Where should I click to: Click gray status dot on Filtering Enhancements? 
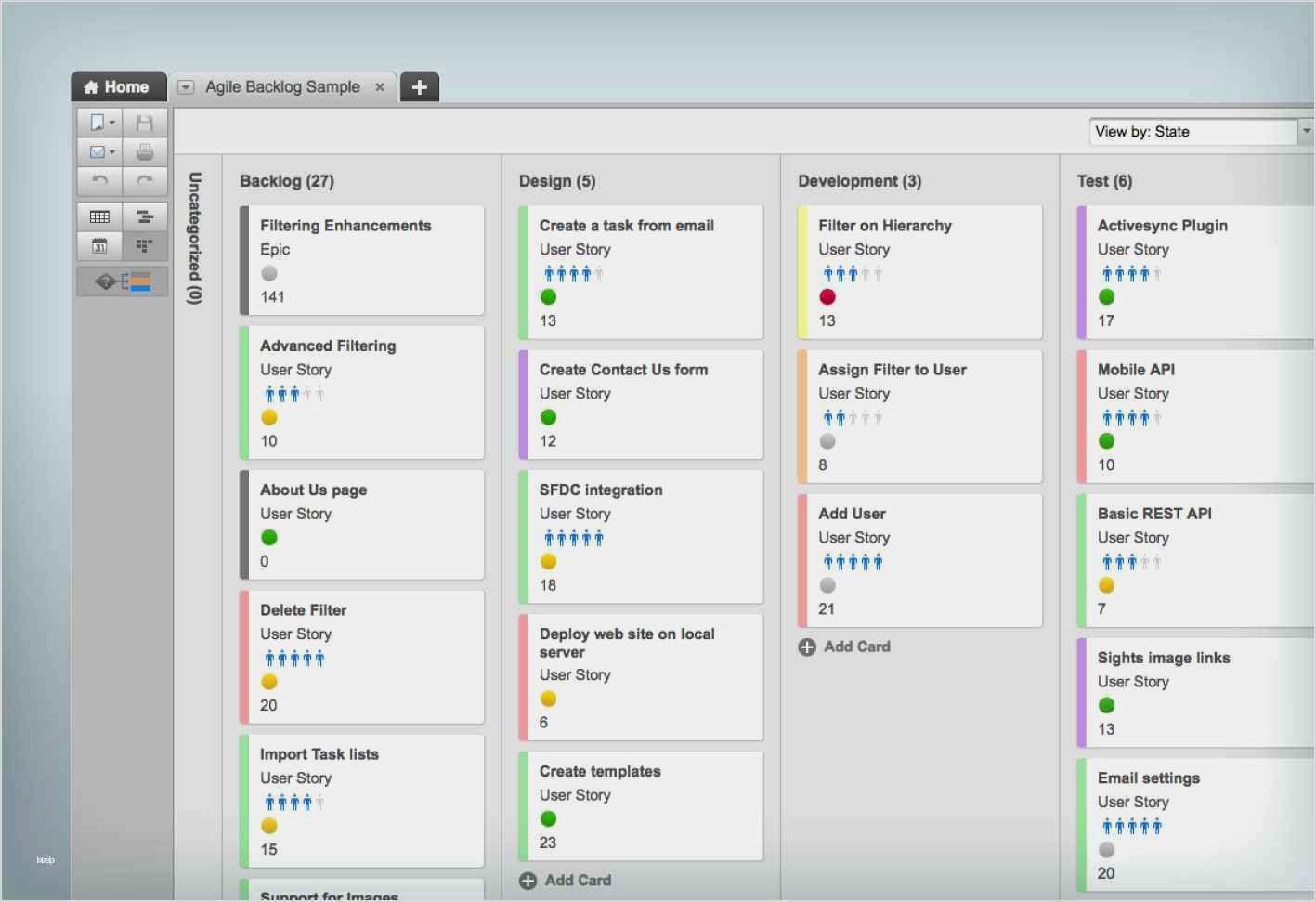pyautogui.click(x=269, y=273)
